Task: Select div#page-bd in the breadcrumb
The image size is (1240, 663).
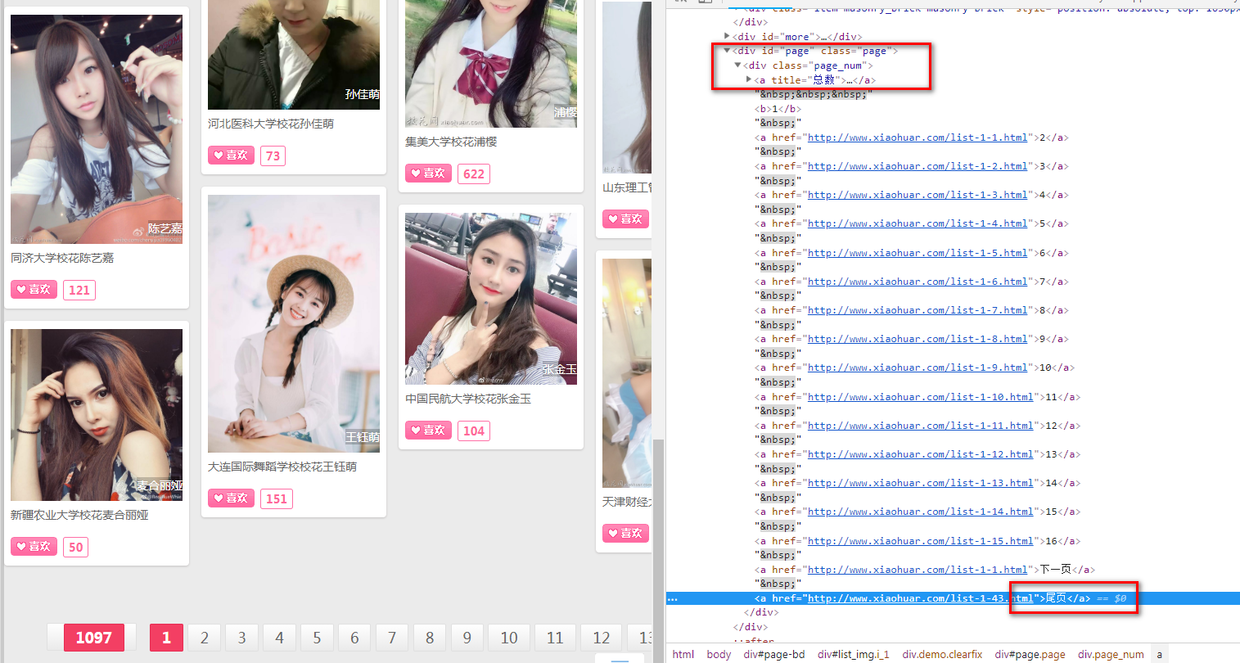Action: click(775, 654)
